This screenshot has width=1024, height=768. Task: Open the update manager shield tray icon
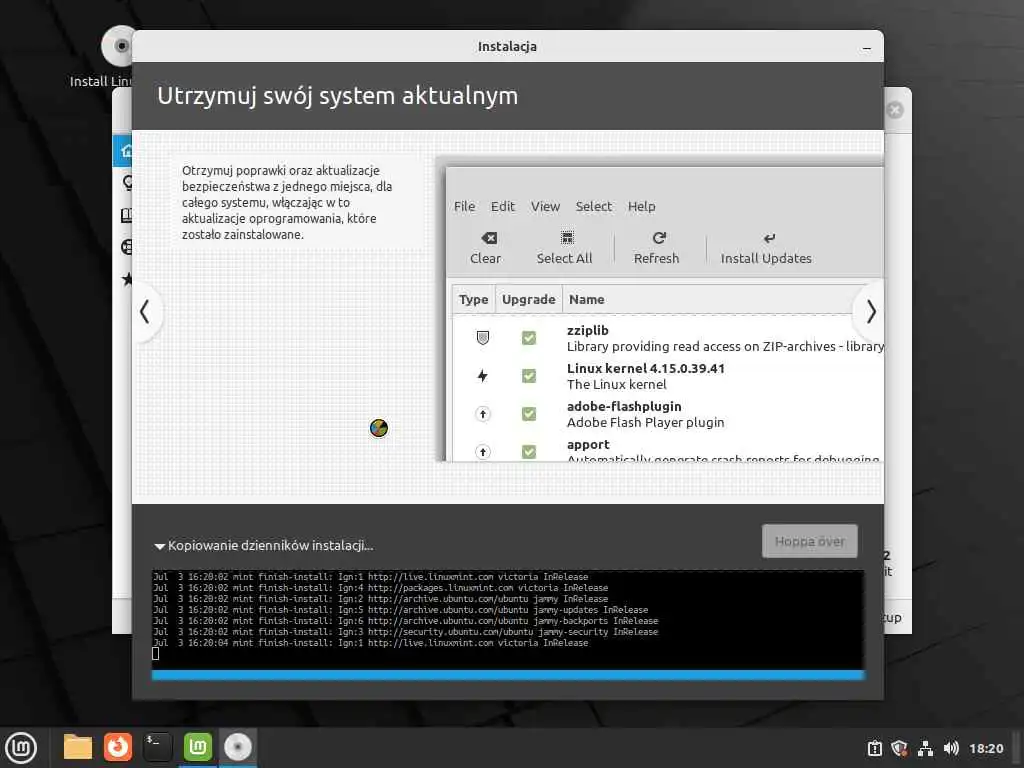click(x=899, y=748)
